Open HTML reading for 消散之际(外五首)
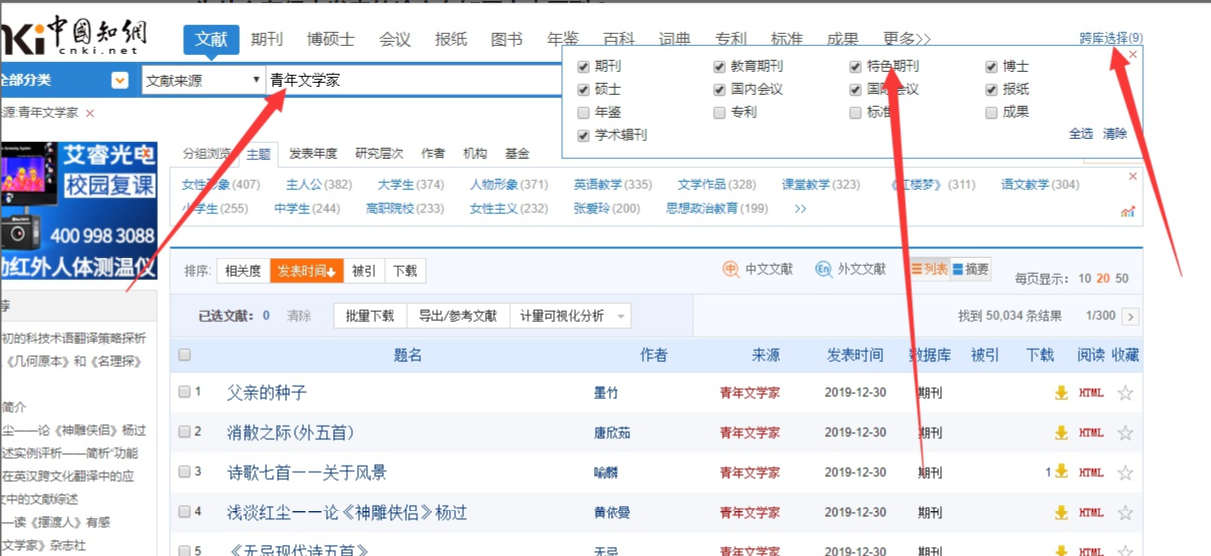 [1091, 433]
